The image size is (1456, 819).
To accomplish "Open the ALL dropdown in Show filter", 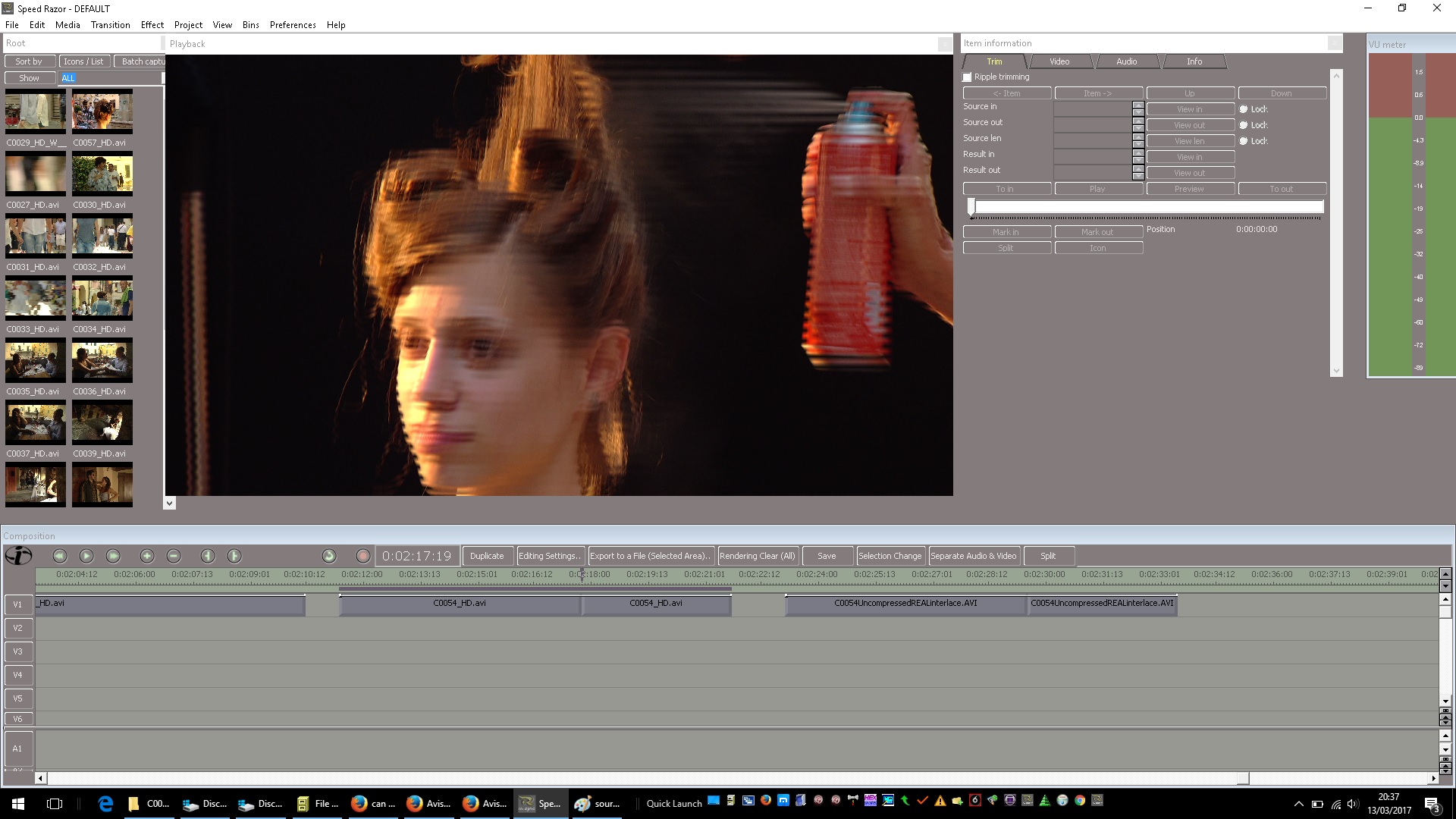I will tap(110, 78).
